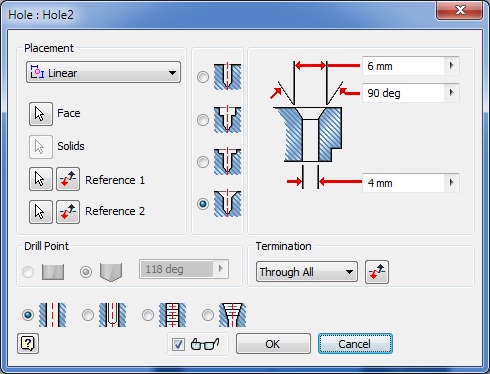Flip the termination direction
The width and height of the screenshot is (490, 374).
[x=377, y=272]
